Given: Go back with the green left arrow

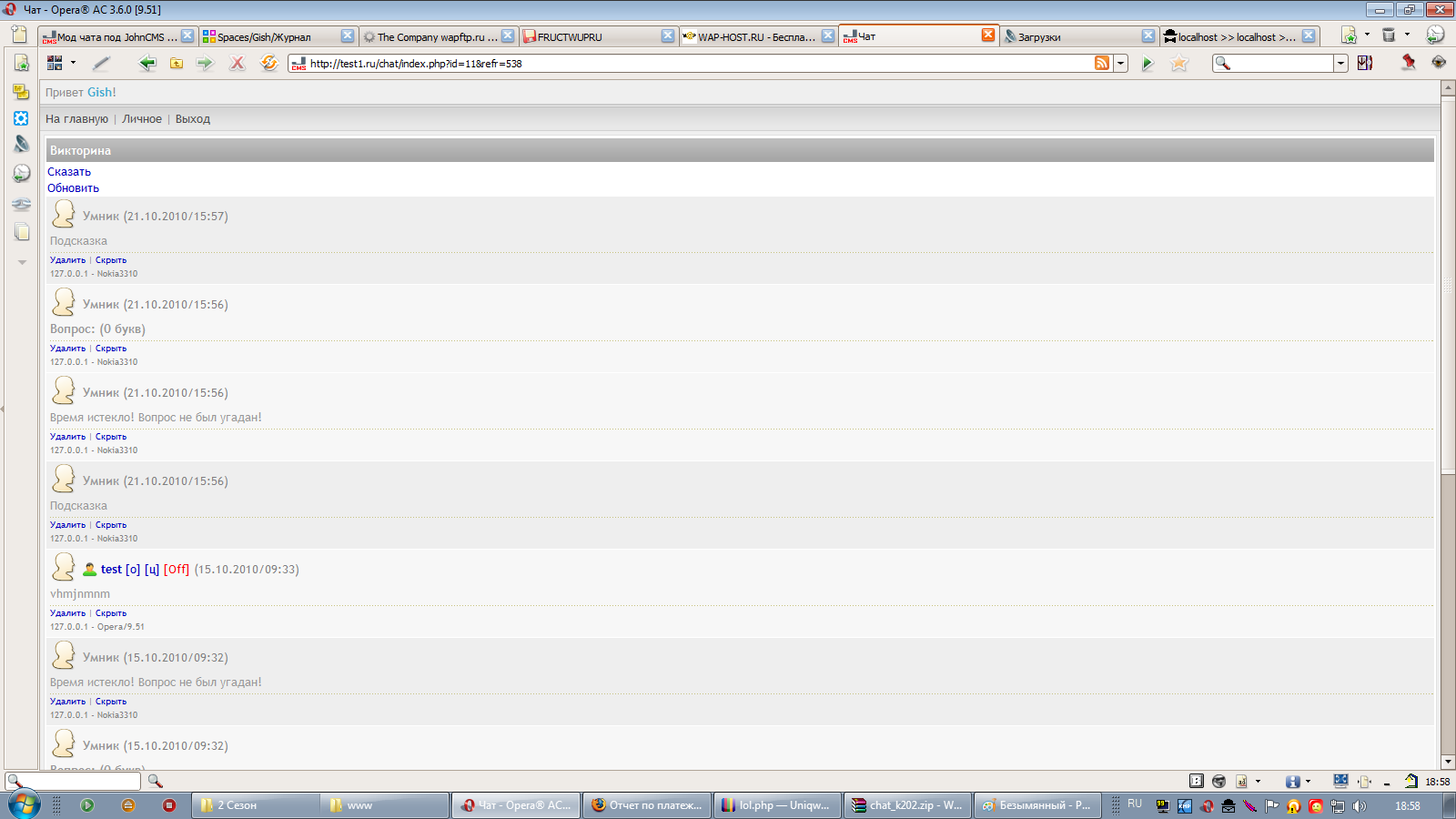Looking at the screenshot, I should coord(147,63).
